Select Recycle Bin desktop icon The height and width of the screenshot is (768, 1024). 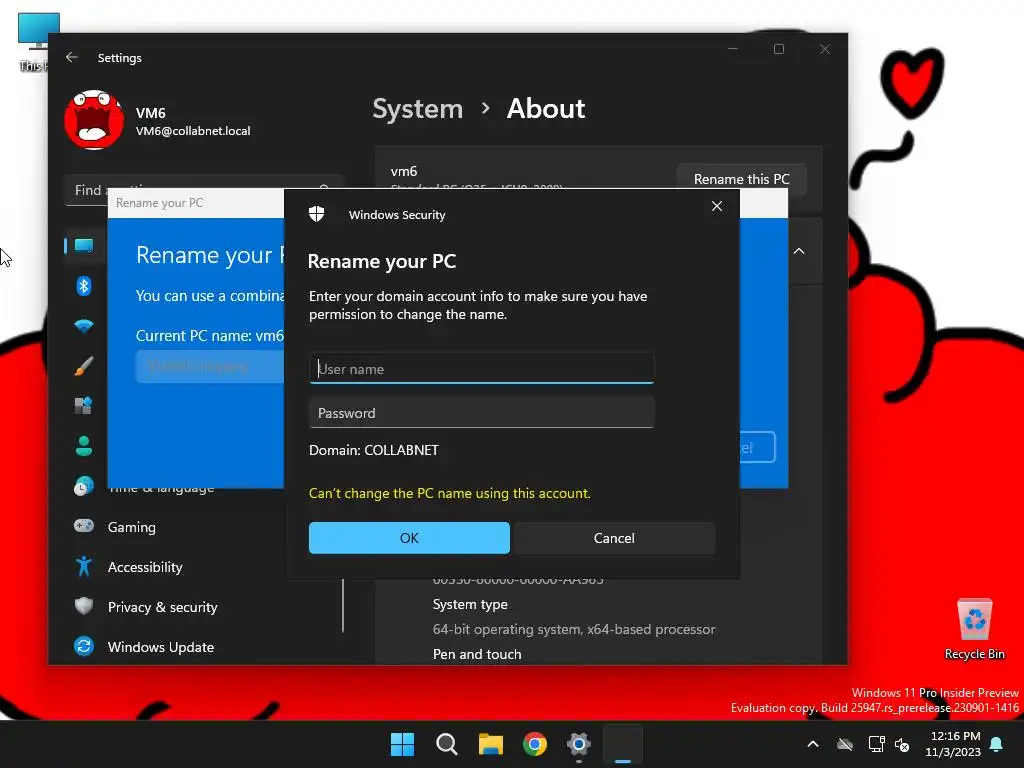(x=974, y=630)
